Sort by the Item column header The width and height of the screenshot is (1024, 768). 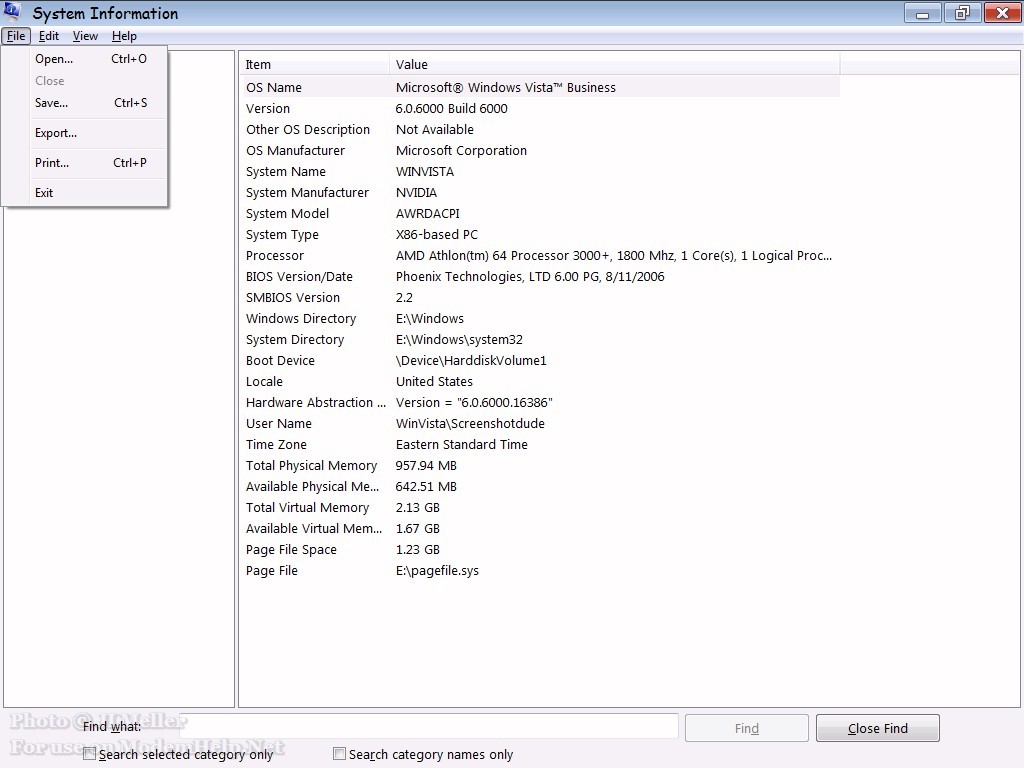(315, 64)
